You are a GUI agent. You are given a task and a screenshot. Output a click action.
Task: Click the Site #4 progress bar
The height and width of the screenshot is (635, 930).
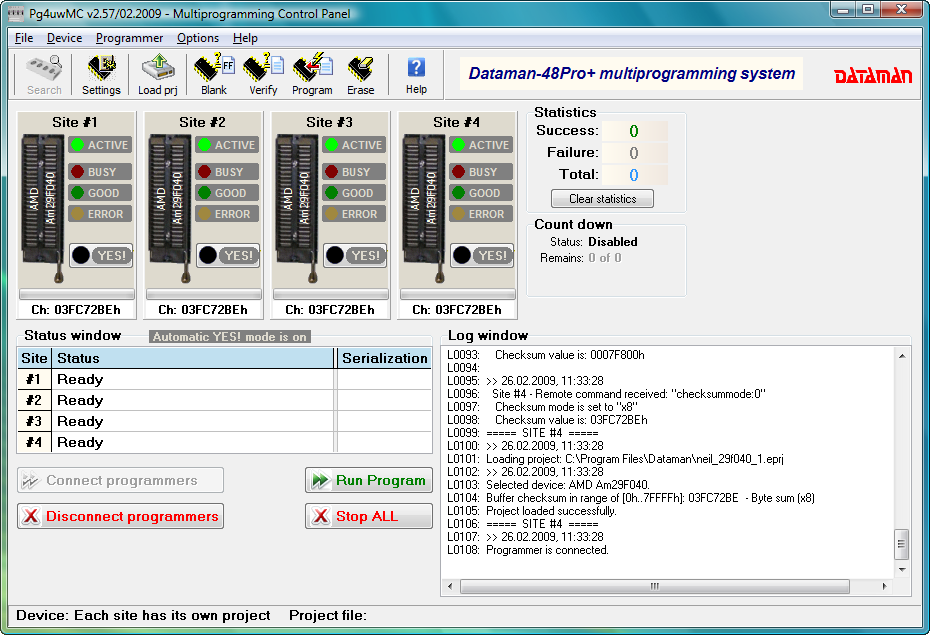457,295
